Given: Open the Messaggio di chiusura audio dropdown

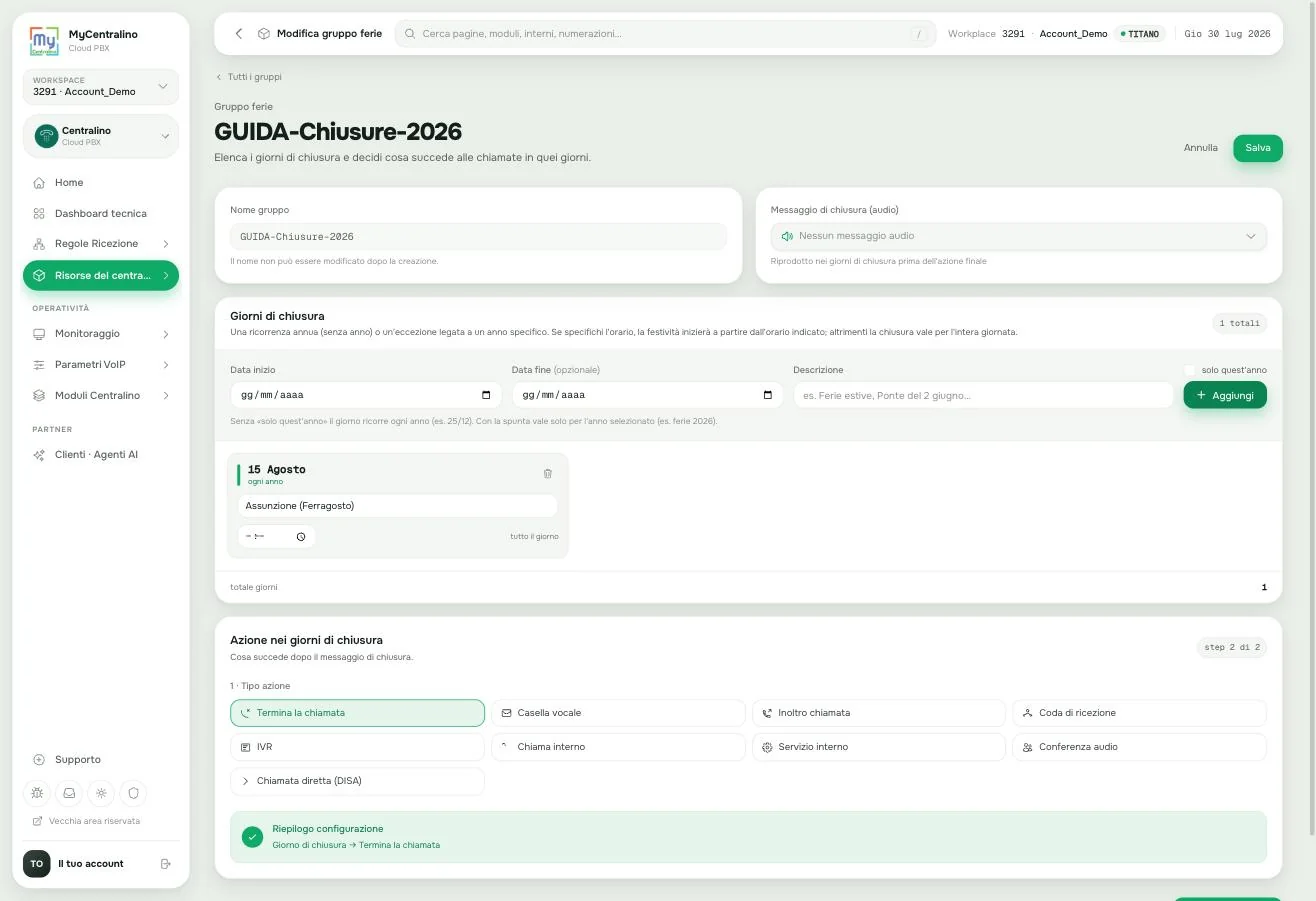Looking at the screenshot, I should (1019, 236).
